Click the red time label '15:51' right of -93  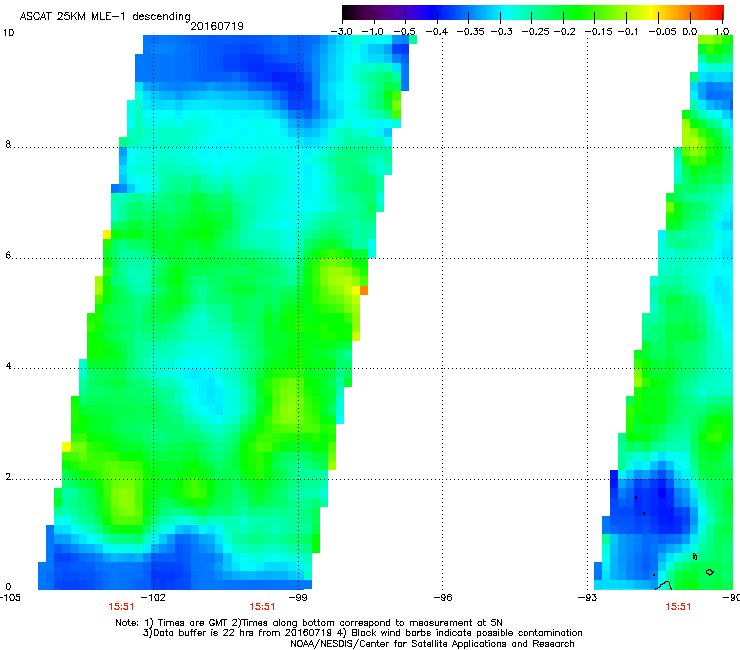coord(678,607)
